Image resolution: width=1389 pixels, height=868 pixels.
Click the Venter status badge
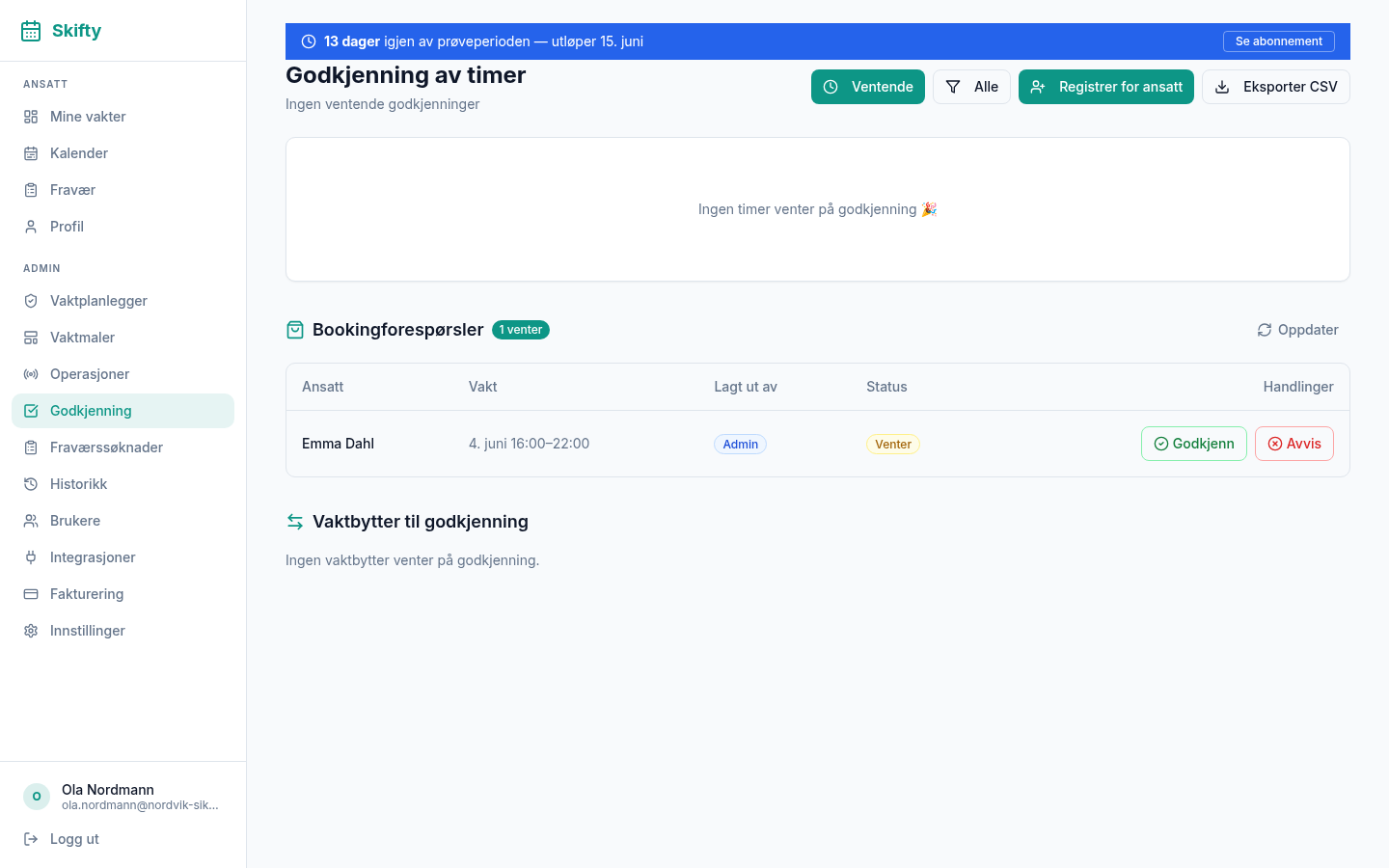[893, 444]
